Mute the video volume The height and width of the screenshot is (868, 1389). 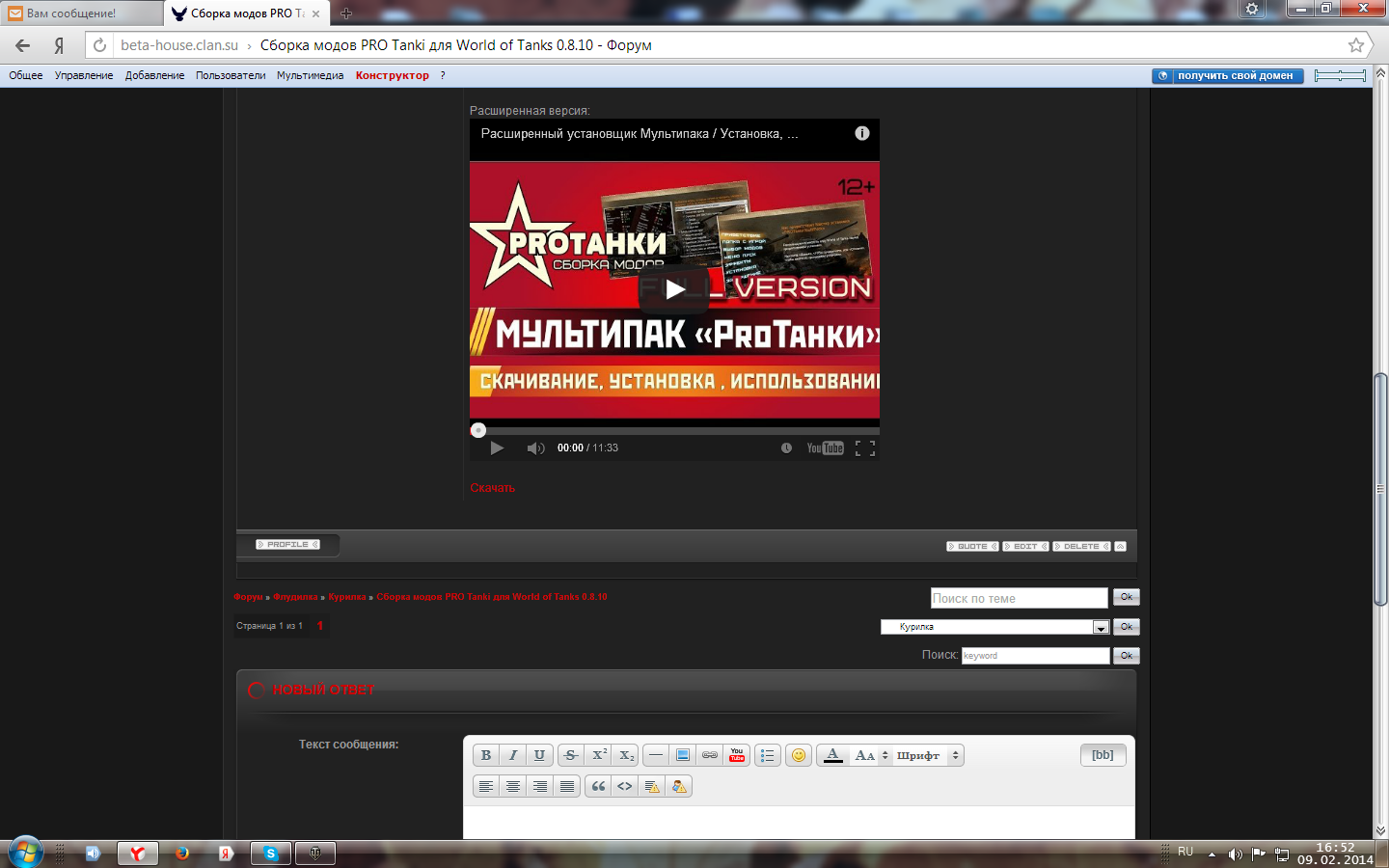click(x=535, y=448)
